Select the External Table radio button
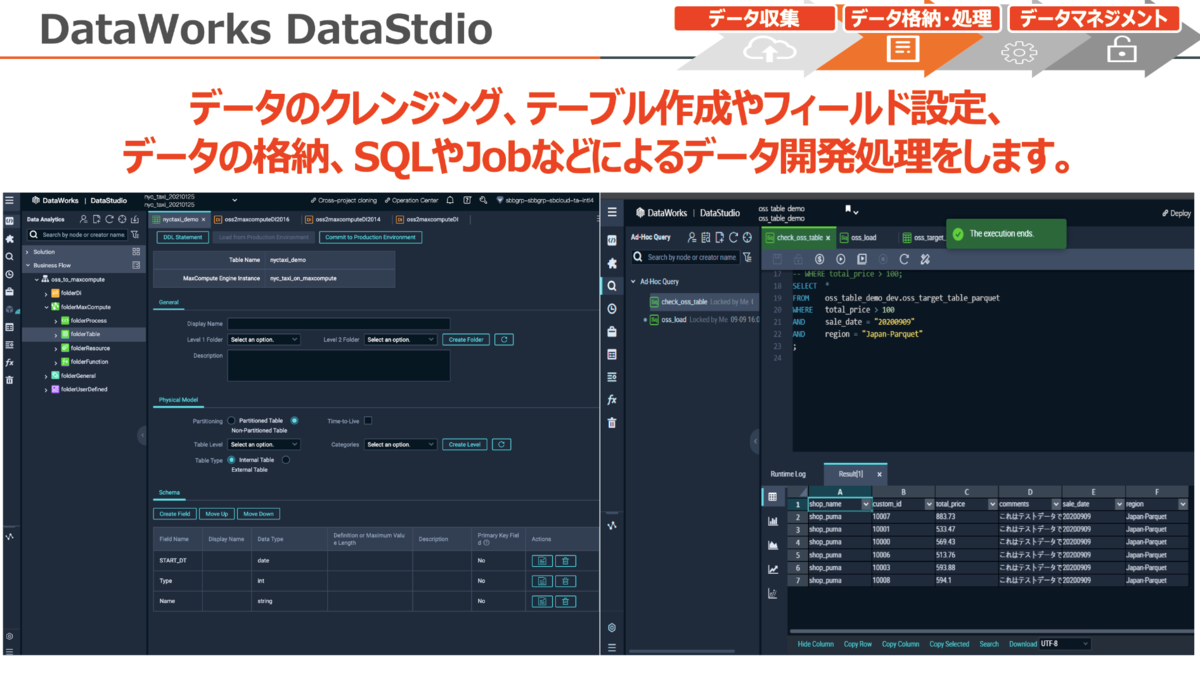This screenshot has height=674, width=1200. point(285,460)
